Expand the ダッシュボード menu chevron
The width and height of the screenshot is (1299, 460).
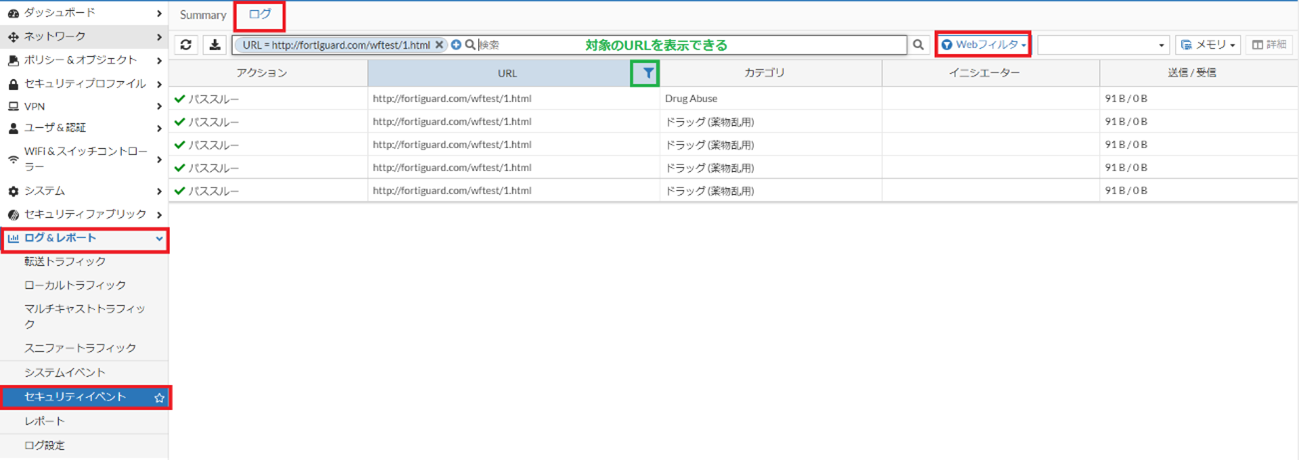coord(159,13)
